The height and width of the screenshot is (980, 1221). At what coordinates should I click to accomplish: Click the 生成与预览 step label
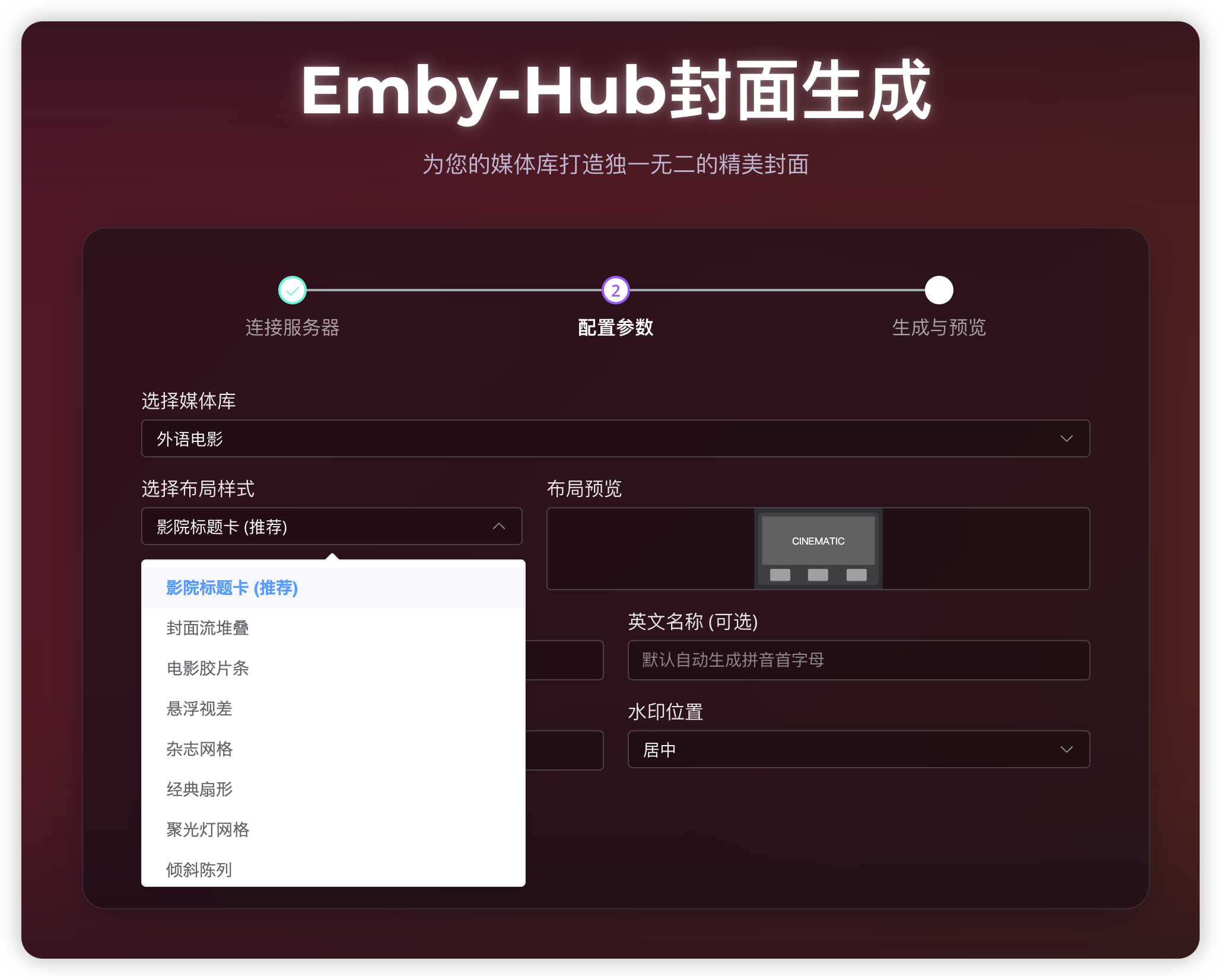pyautogui.click(x=939, y=328)
